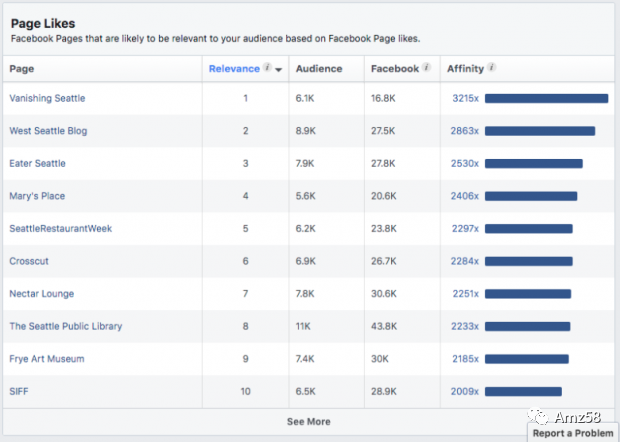Viewport: 620px width, 442px height.
Task: Open the Nectar Lounge page link
Action: (42, 294)
